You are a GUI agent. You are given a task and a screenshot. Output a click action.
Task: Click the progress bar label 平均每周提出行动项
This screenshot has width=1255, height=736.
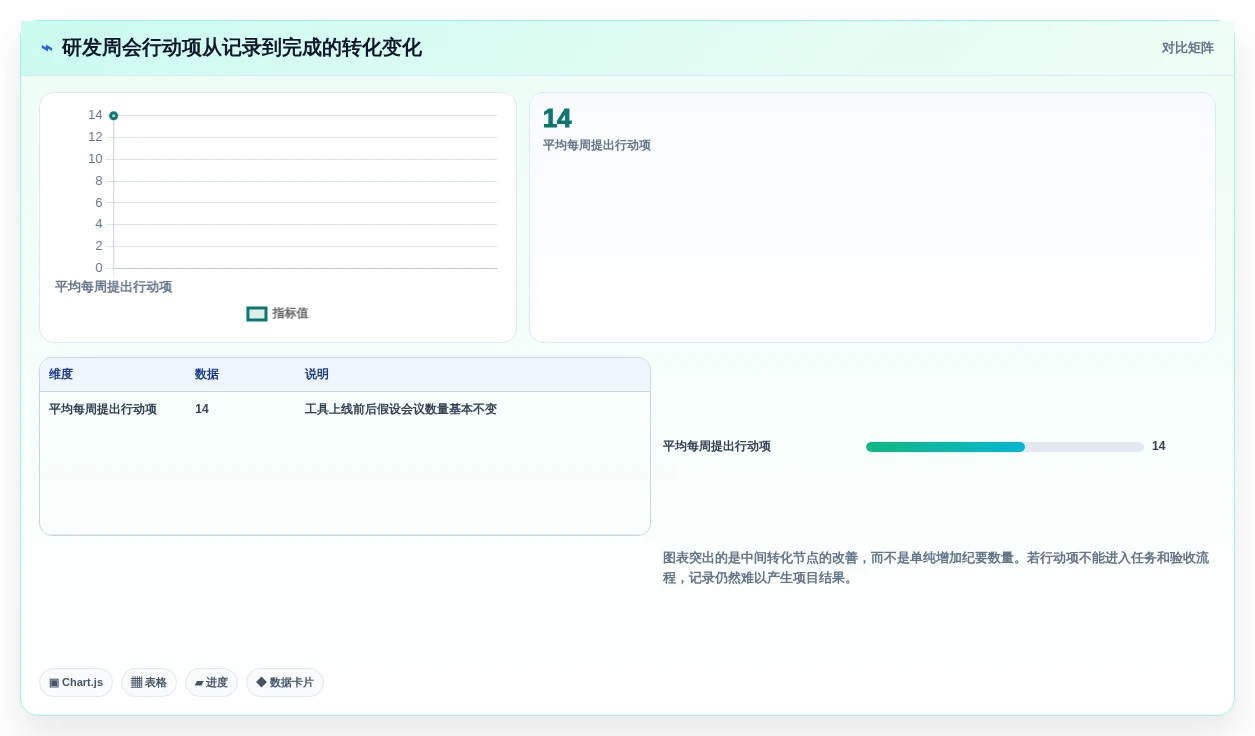click(x=717, y=447)
